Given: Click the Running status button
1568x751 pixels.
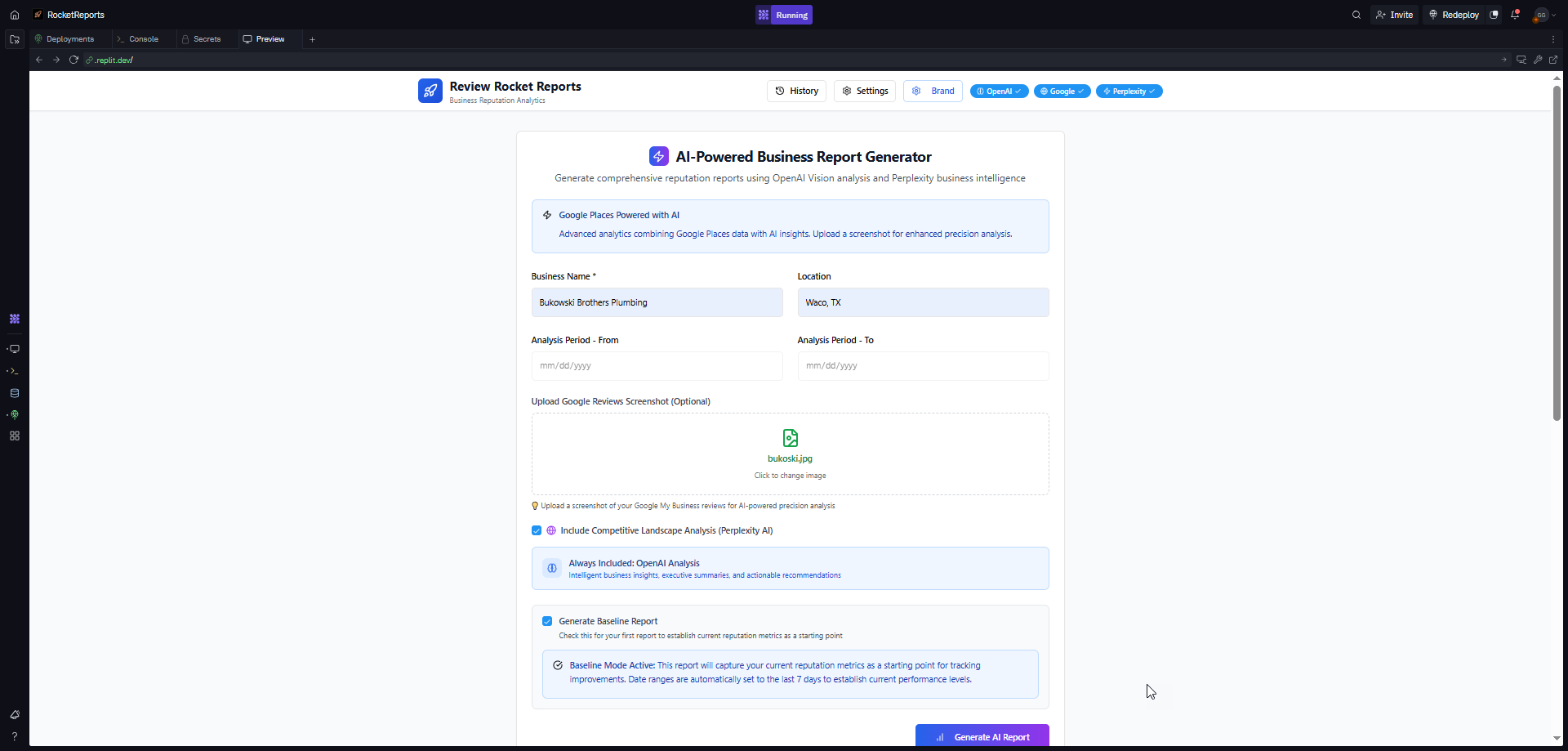Looking at the screenshot, I should pos(792,15).
